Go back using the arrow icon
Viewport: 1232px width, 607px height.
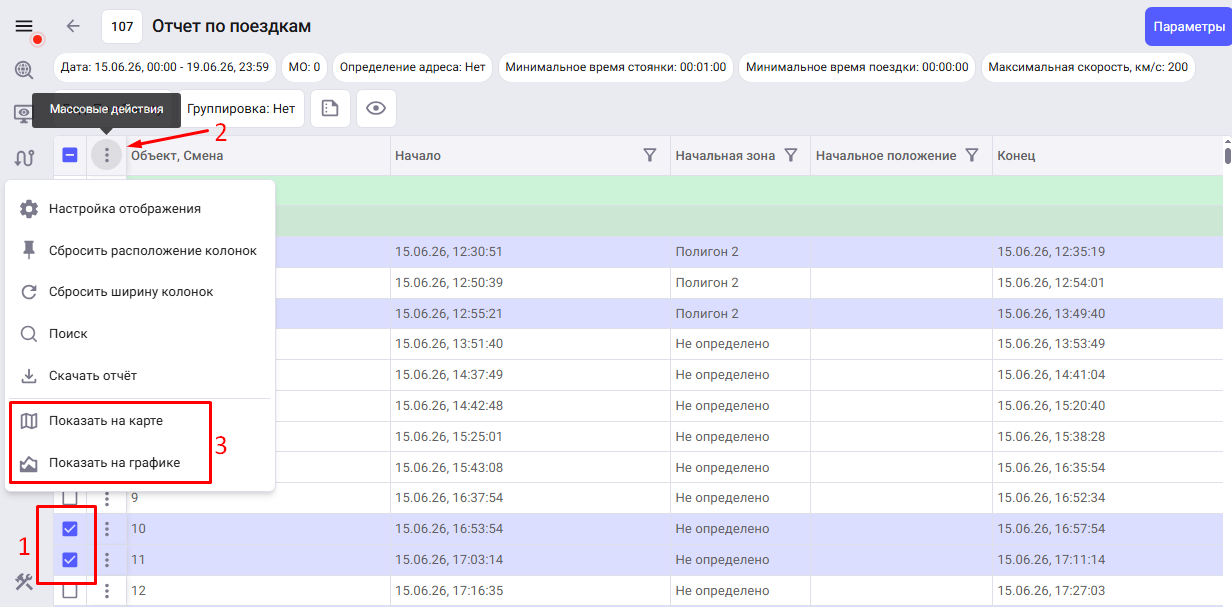click(72, 26)
